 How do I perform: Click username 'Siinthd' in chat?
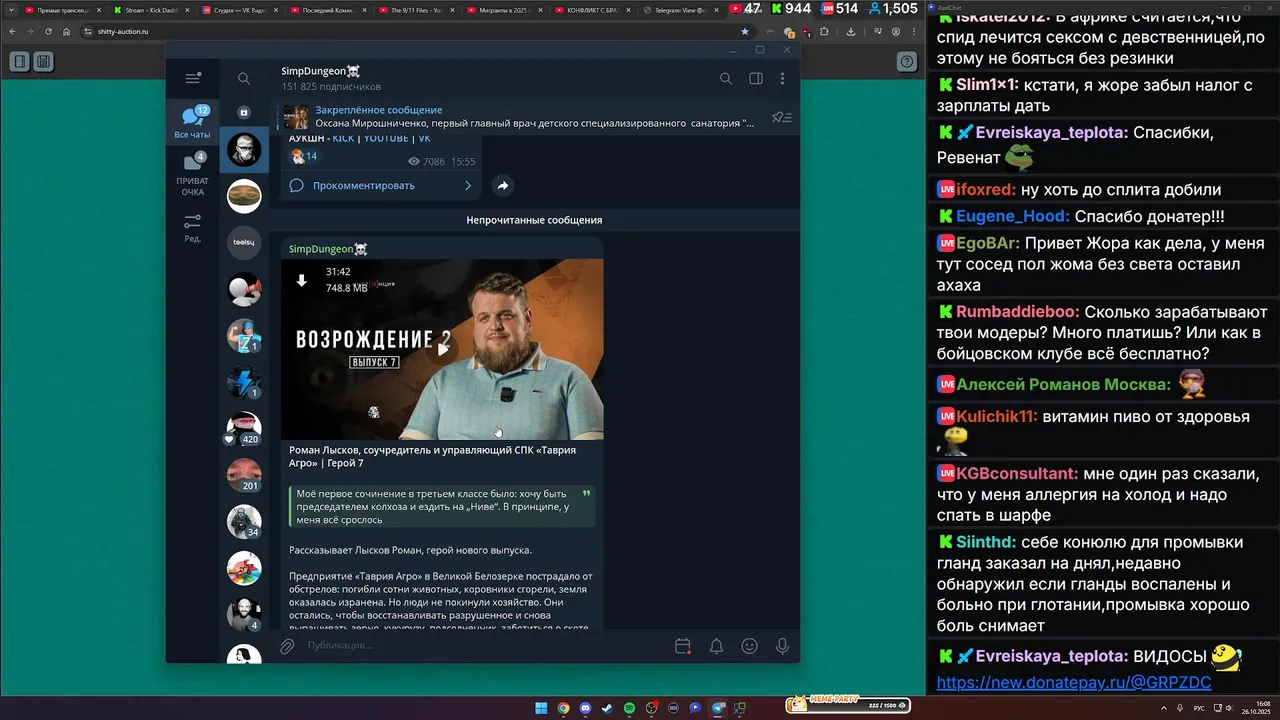tap(986, 542)
